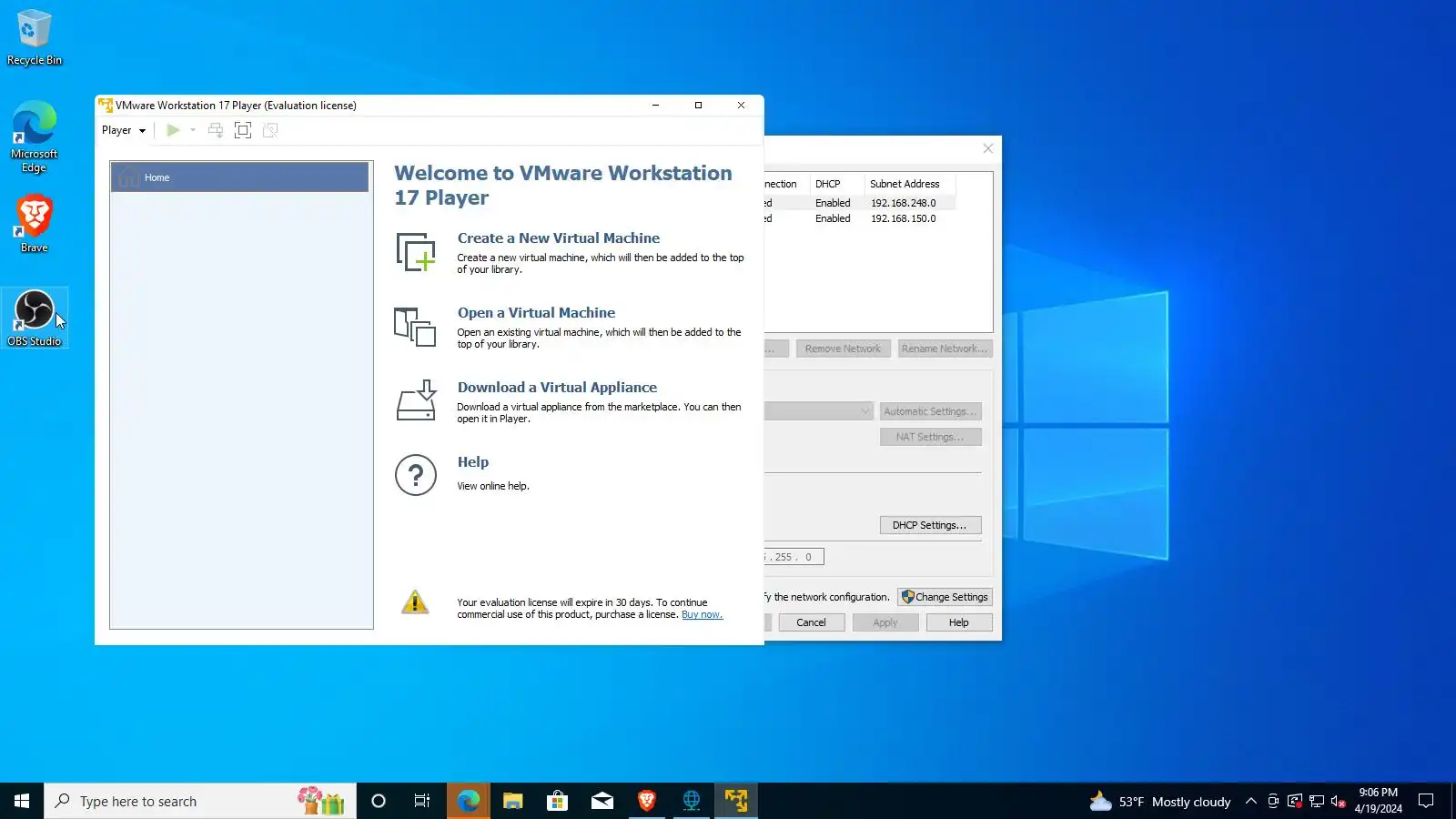Click the taskbar search box

pos(200,801)
